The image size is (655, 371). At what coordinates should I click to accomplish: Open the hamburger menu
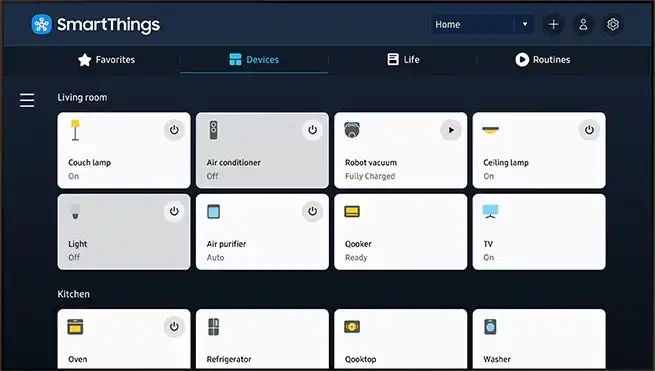(x=27, y=100)
